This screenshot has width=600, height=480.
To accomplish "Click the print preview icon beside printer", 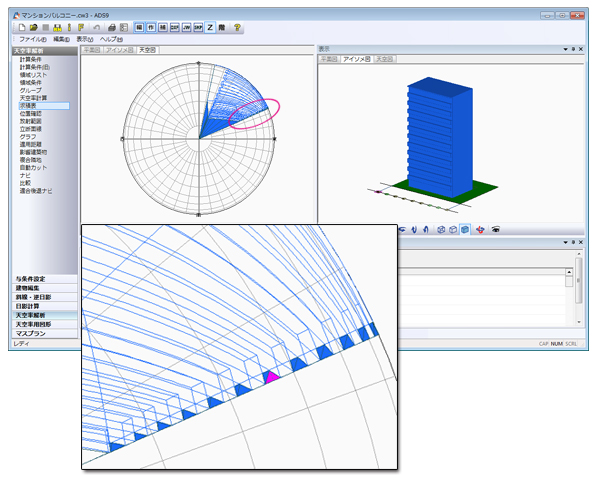I will [124, 28].
